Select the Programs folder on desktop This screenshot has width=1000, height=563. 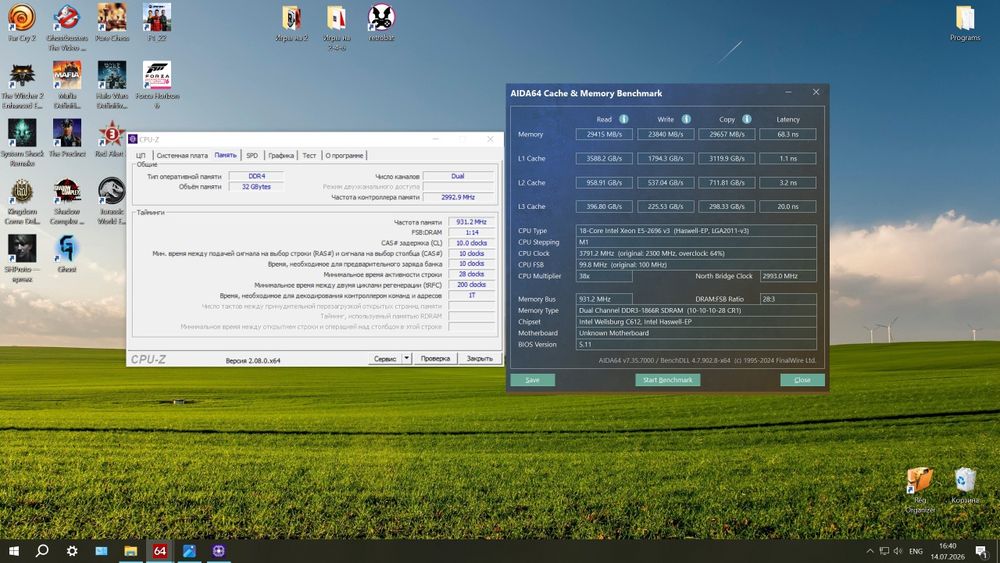click(965, 23)
